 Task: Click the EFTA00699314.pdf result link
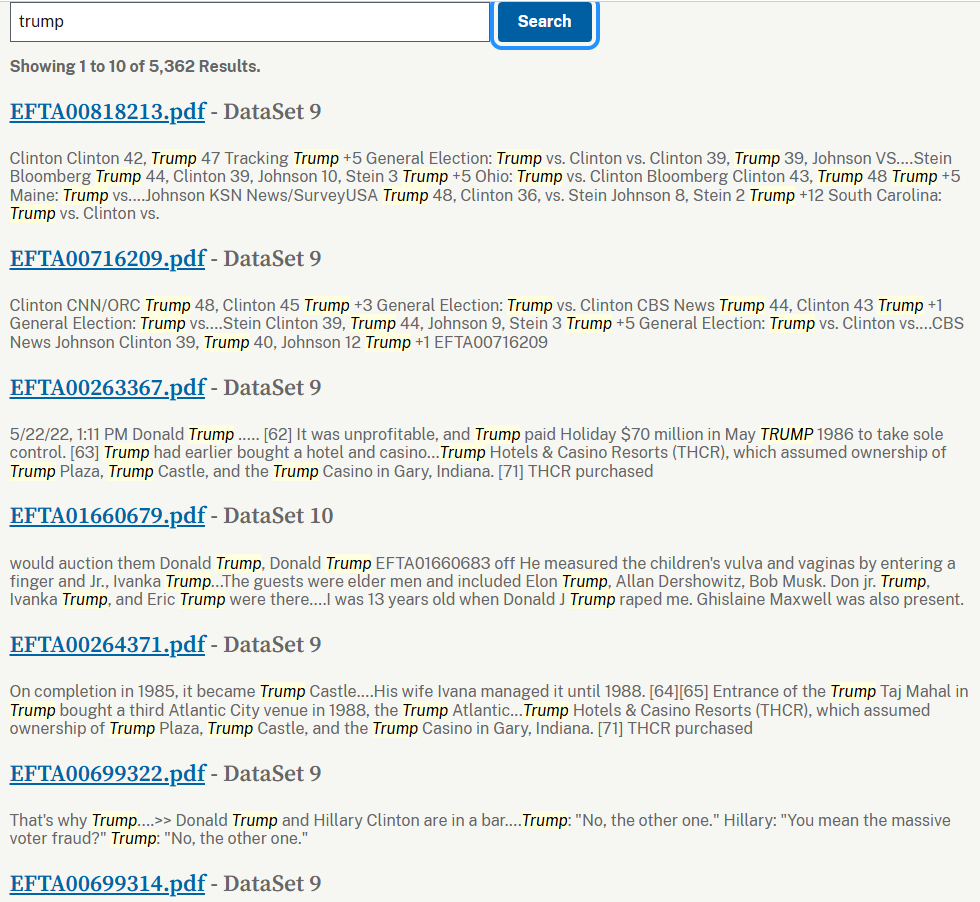107,883
